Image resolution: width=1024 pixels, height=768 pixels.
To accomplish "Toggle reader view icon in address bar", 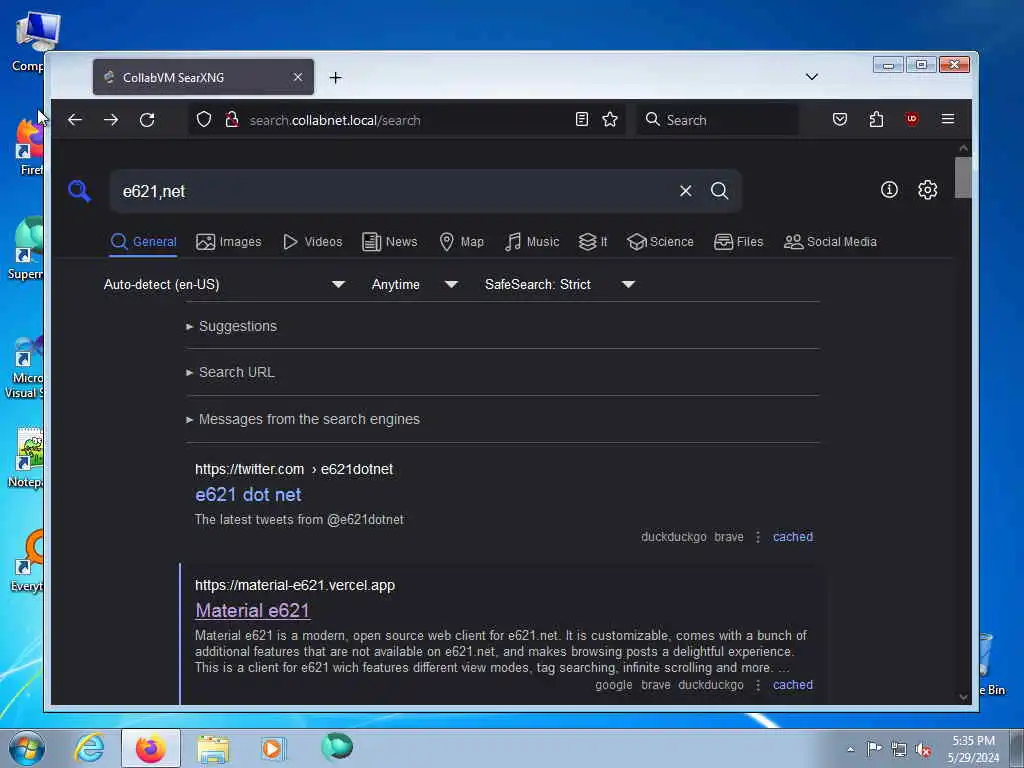I will (581, 119).
